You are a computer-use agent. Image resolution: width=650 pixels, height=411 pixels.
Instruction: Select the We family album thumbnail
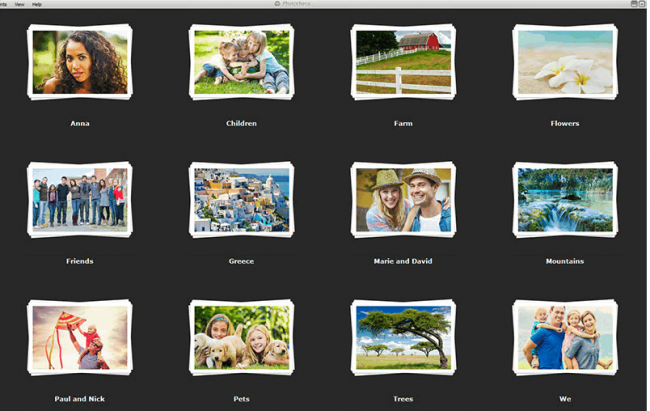coord(565,337)
